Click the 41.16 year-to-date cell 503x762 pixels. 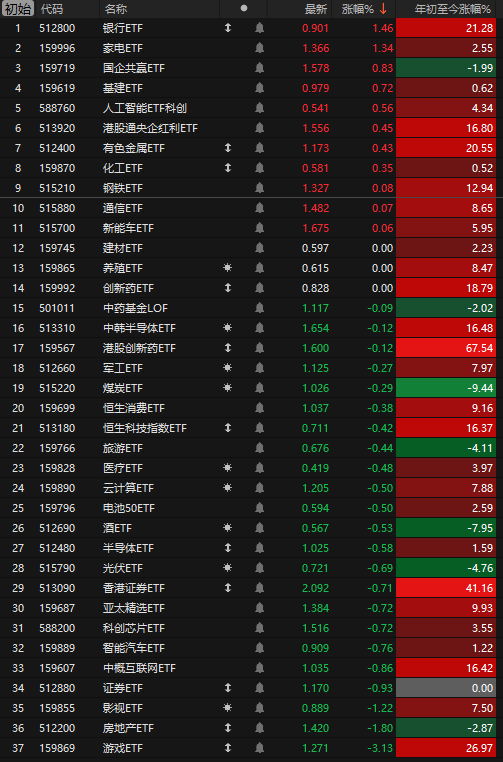click(x=446, y=588)
